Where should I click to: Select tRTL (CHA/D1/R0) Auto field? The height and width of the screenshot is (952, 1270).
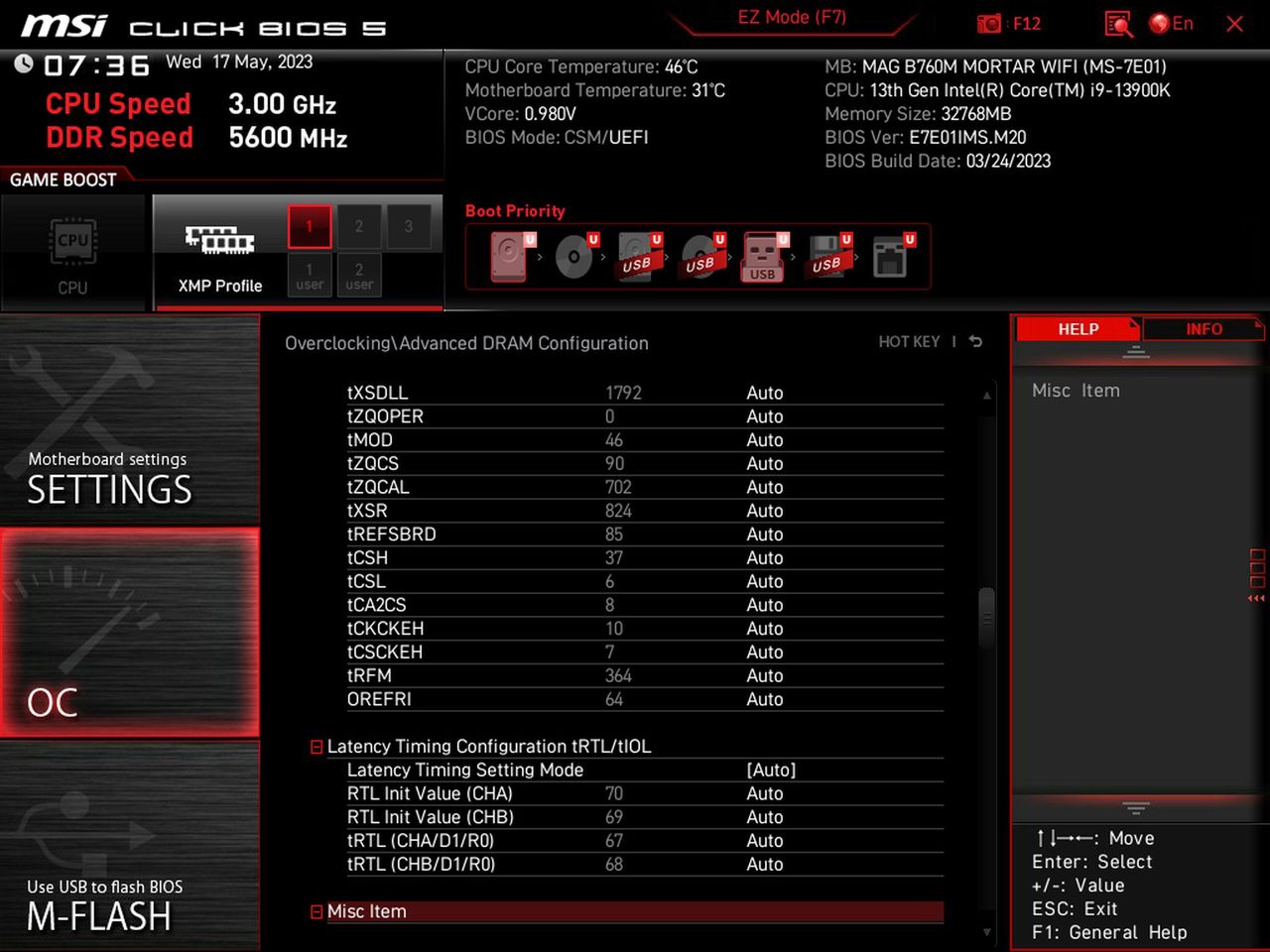[x=765, y=841]
